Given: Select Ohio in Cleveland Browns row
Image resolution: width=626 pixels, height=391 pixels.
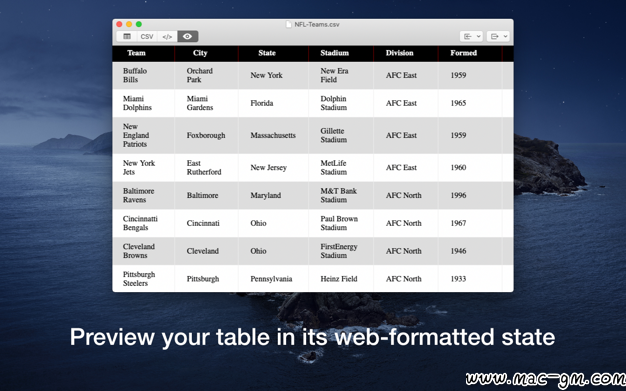Looking at the screenshot, I should [273, 251].
